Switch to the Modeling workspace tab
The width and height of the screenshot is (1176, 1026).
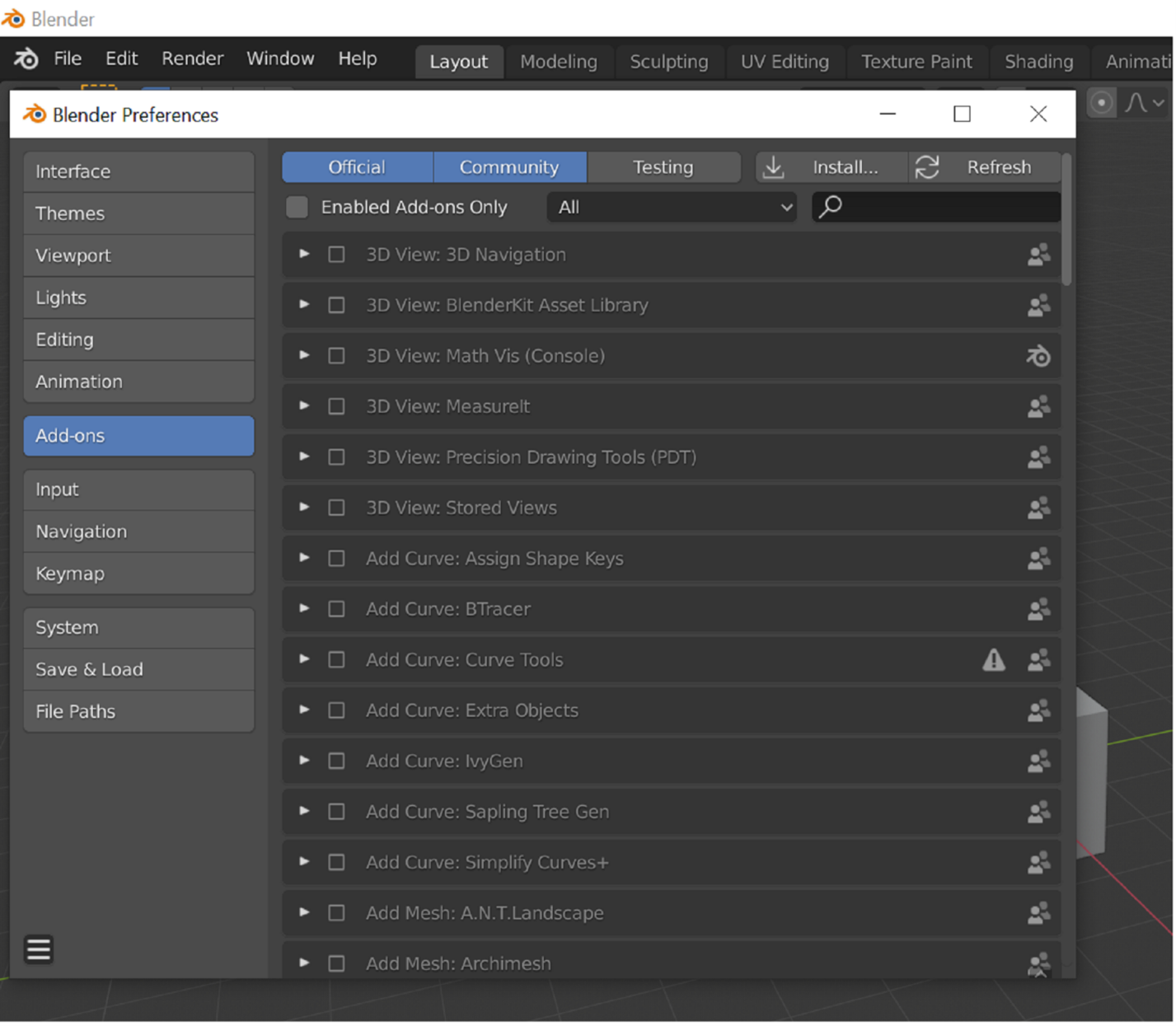tap(559, 62)
